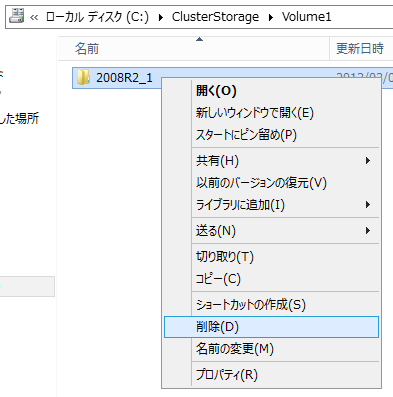
Task: Open the 共有(H) submenu arrow
Action: (368, 161)
